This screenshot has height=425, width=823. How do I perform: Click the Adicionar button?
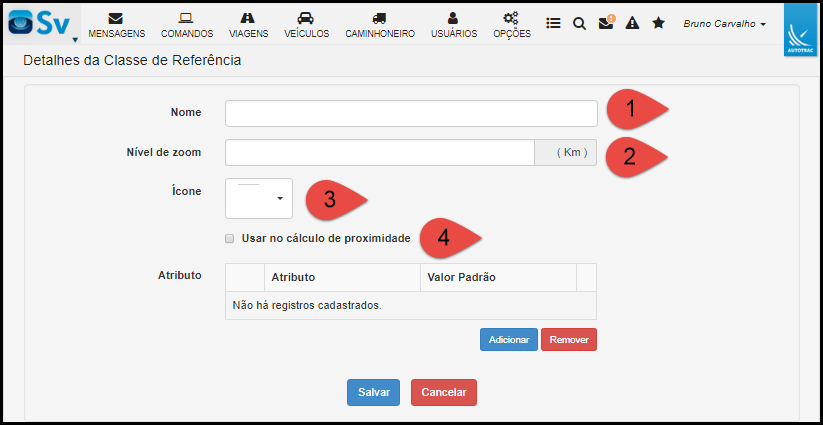point(509,339)
